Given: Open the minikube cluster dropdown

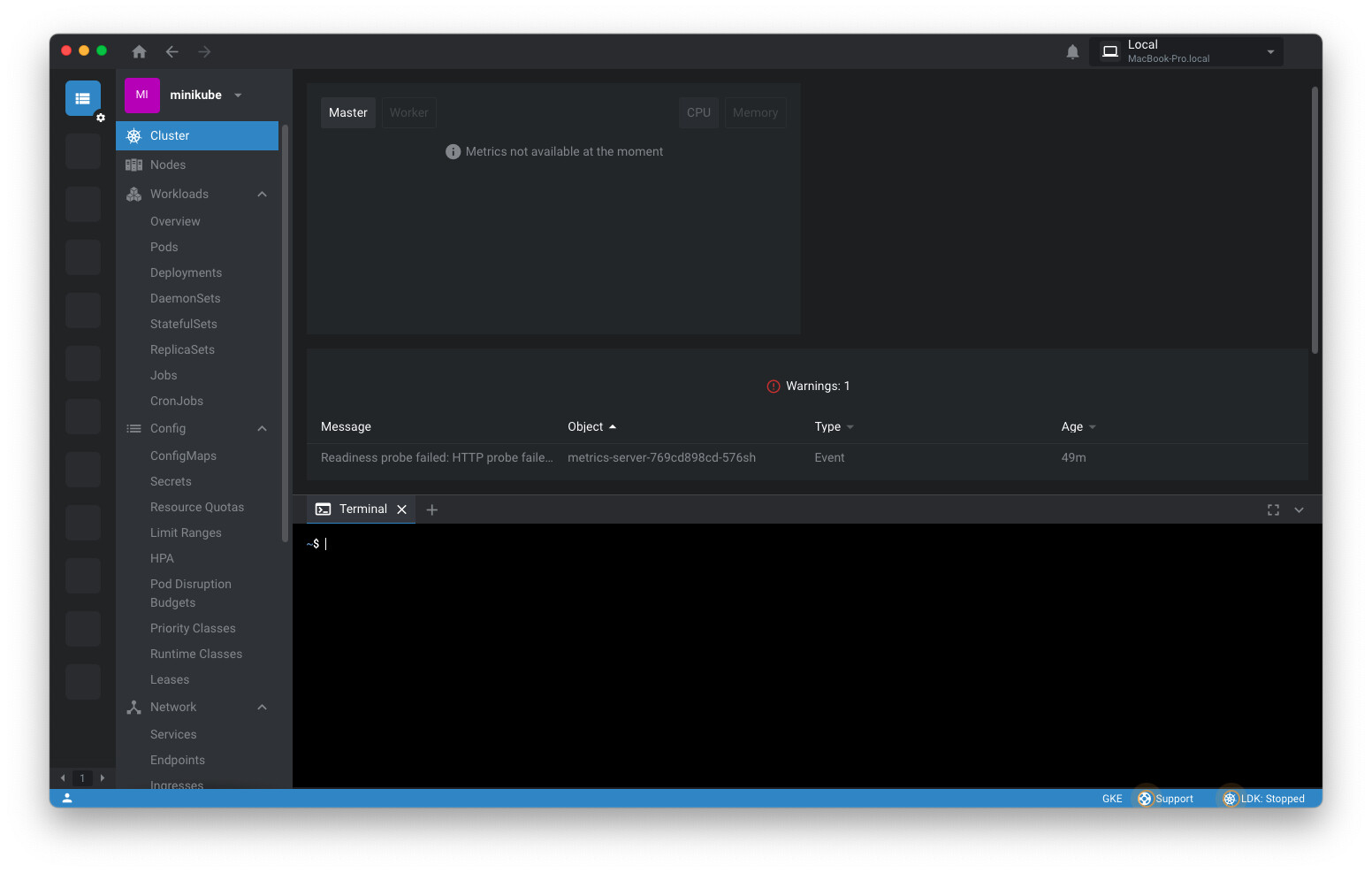Looking at the screenshot, I should pyautogui.click(x=238, y=96).
